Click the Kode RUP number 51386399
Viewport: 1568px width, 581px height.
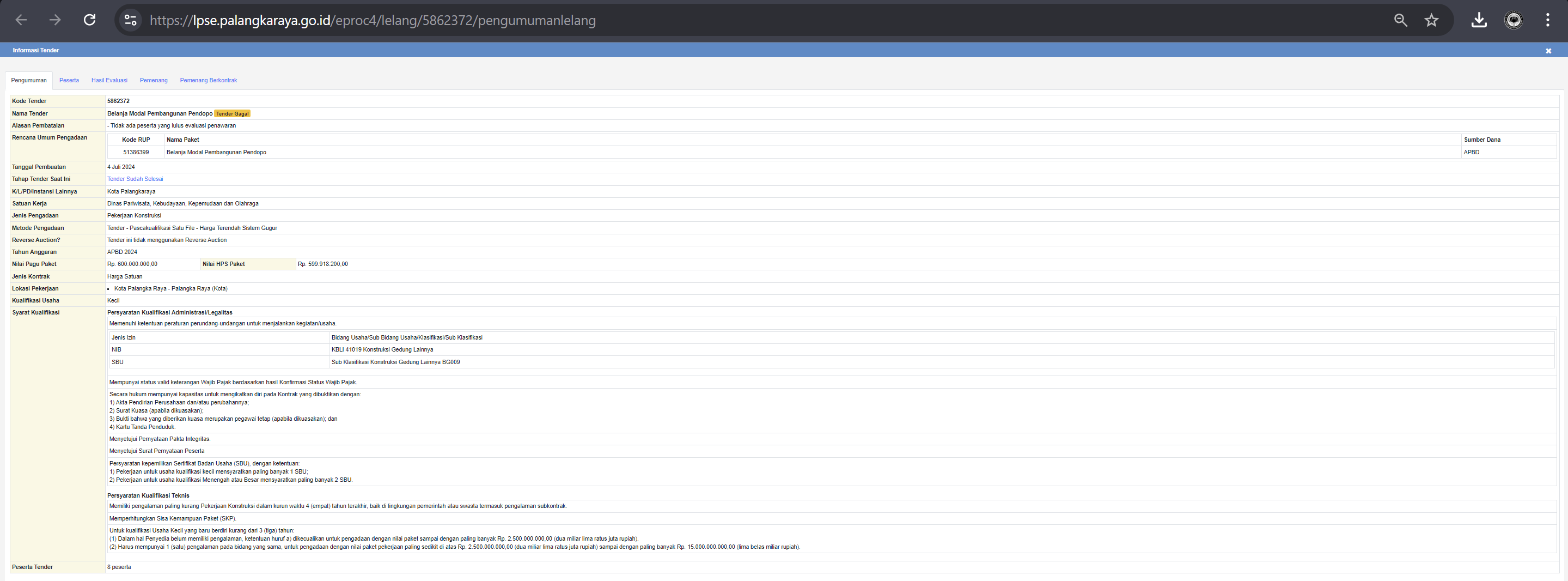136,152
